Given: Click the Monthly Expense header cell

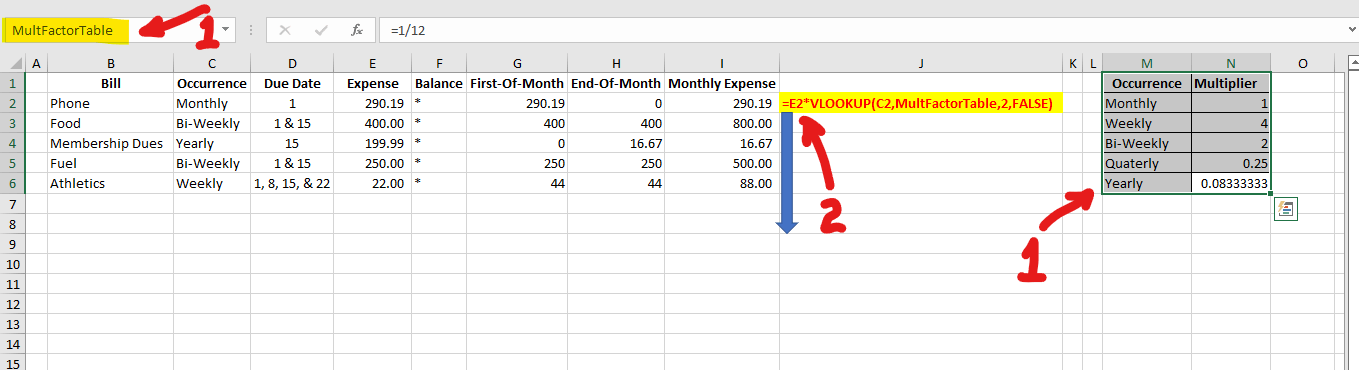Looking at the screenshot, I should [x=722, y=83].
